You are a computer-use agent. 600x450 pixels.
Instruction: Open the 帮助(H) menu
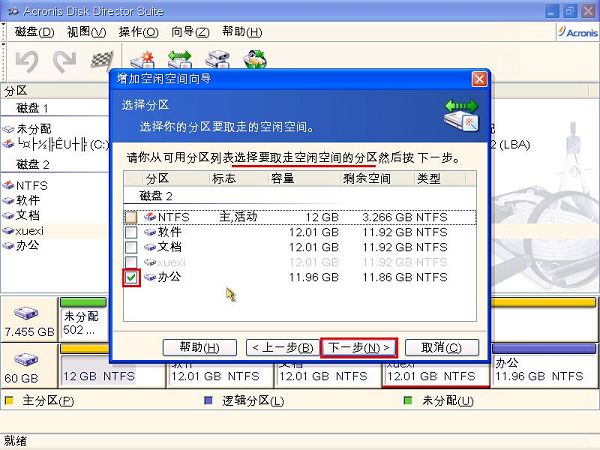(242, 32)
